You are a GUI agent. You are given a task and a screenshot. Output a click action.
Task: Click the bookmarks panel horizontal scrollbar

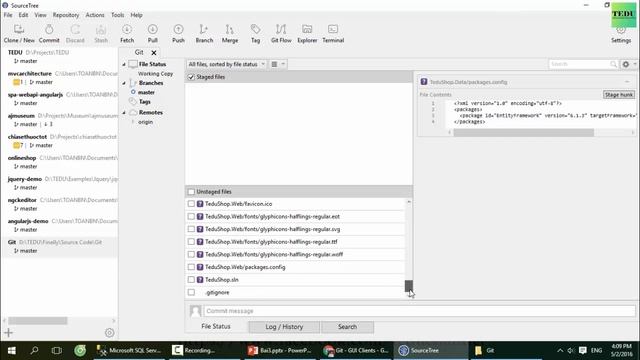click(x=38, y=321)
